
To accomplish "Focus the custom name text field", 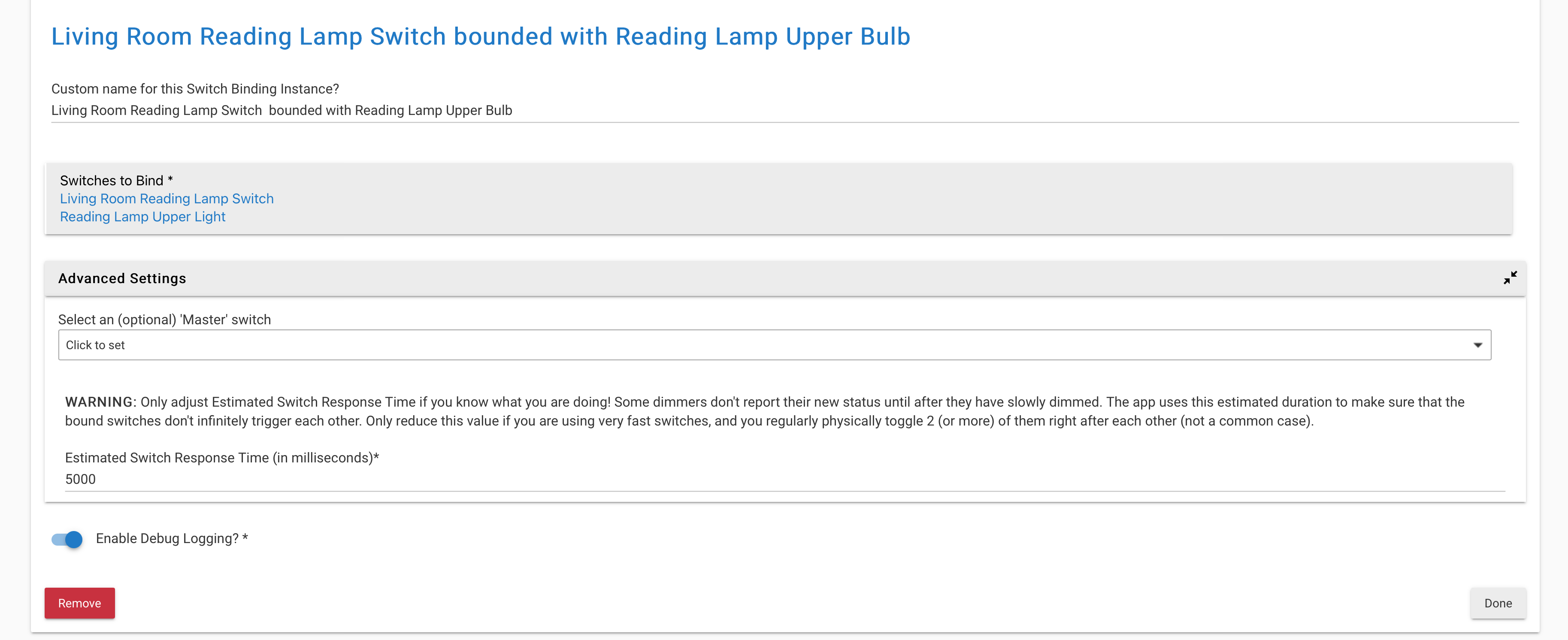I will click(x=784, y=111).
